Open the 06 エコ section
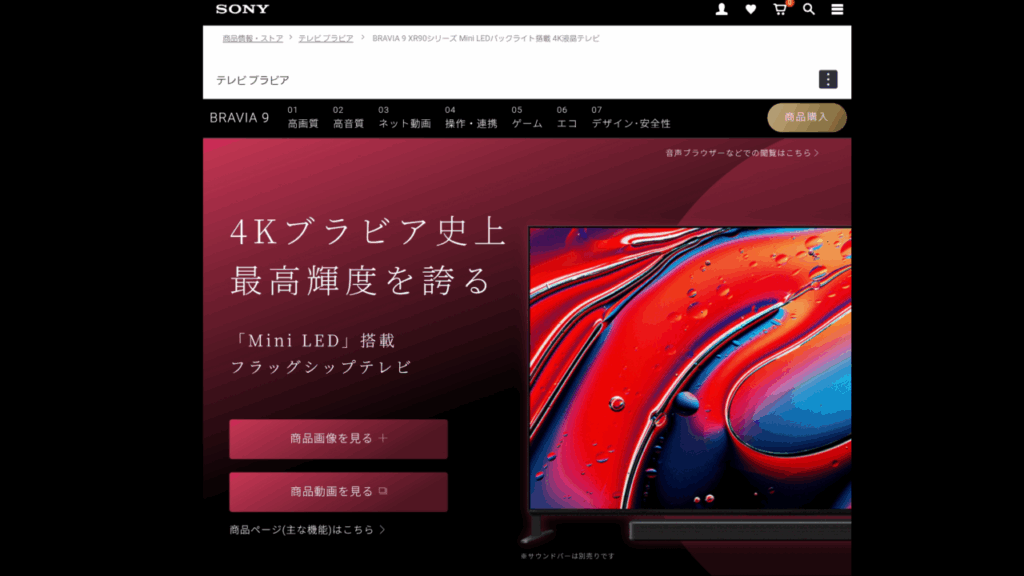1024x576 pixels. (x=567, y=118)
